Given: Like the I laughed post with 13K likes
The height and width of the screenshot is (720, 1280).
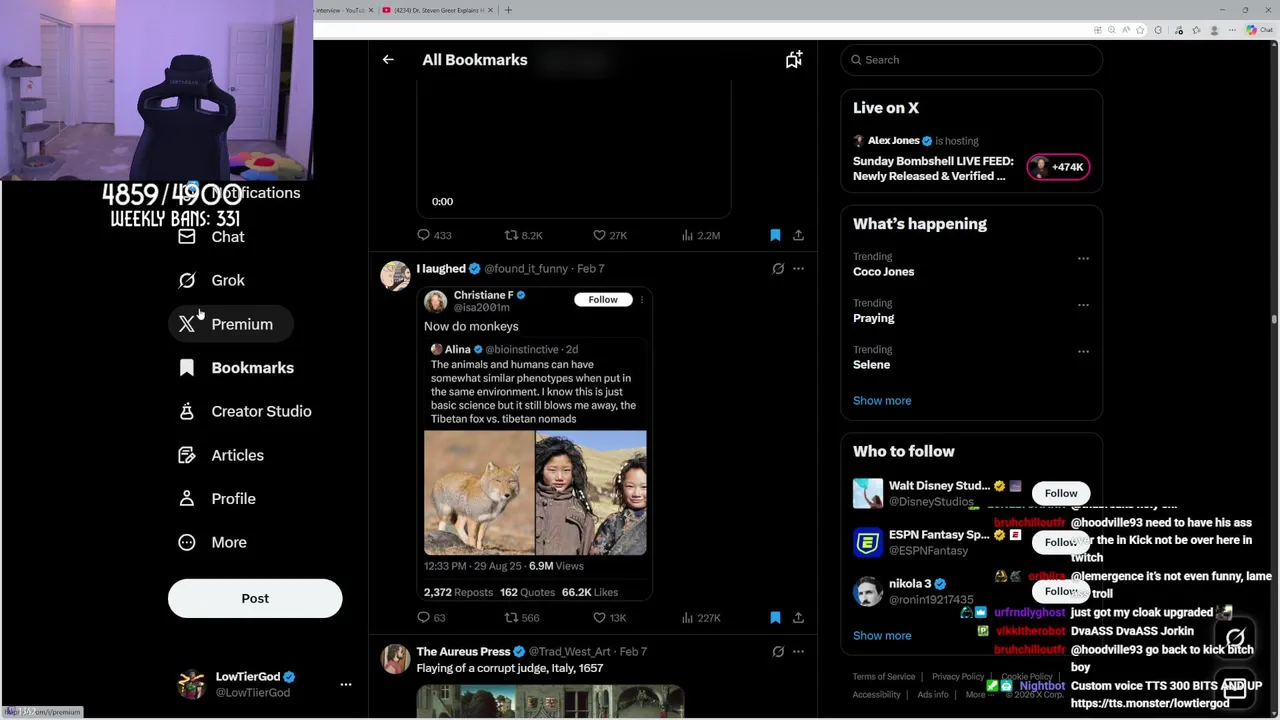Looking at the screenshot, I should click(610, 618).
